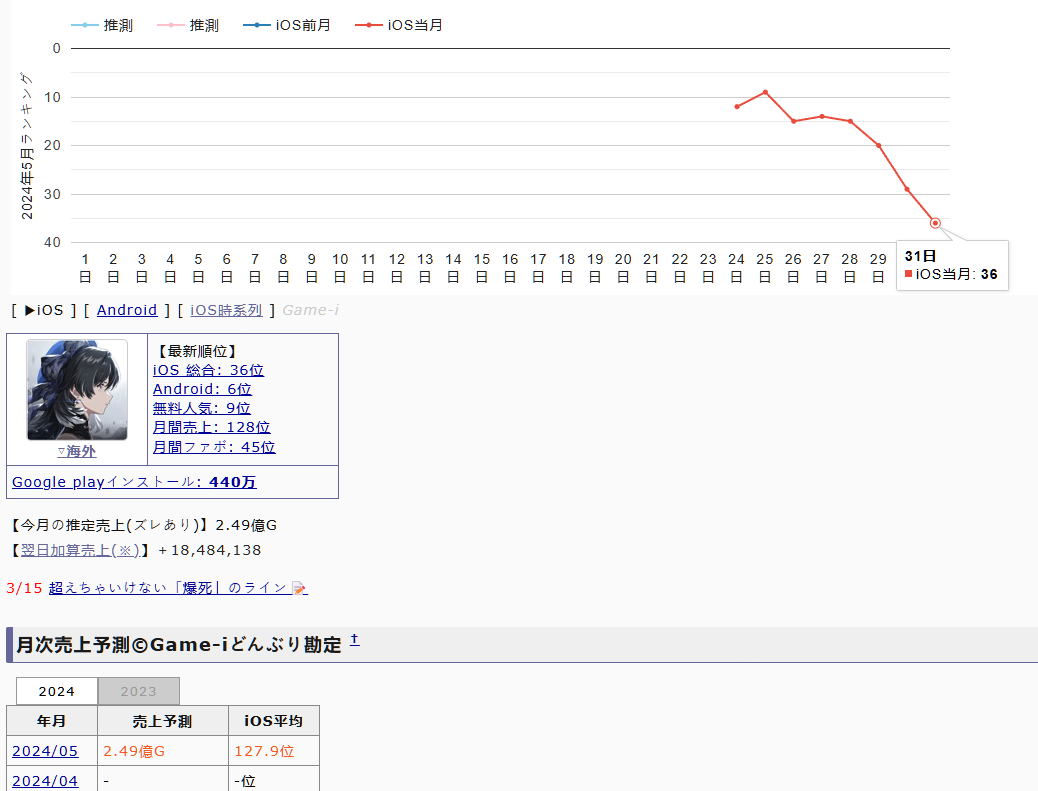Open the 翌日加算売上(※) link

point(80,550)
